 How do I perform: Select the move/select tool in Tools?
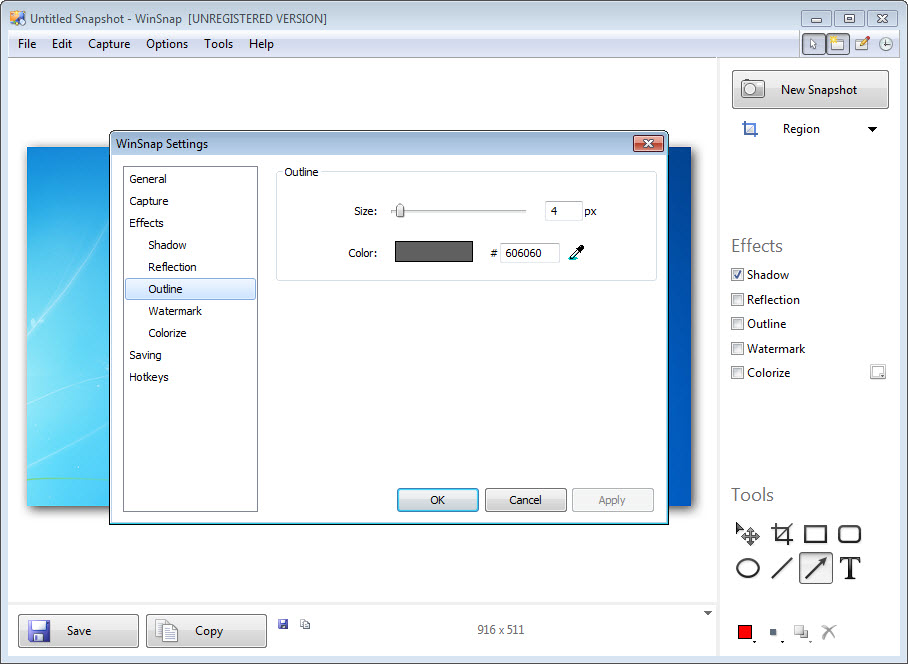click(x=748, y=534)
